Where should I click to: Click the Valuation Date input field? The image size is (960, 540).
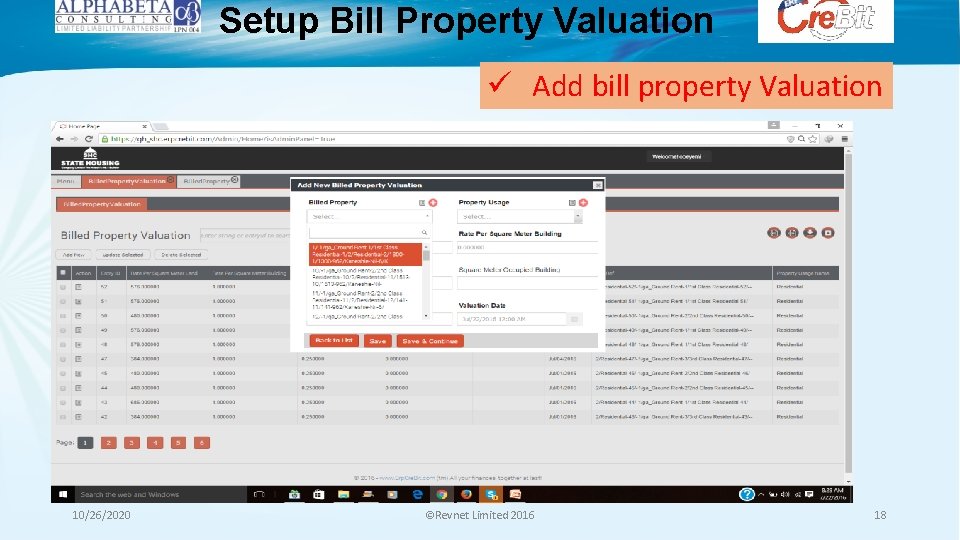point(512,319)
